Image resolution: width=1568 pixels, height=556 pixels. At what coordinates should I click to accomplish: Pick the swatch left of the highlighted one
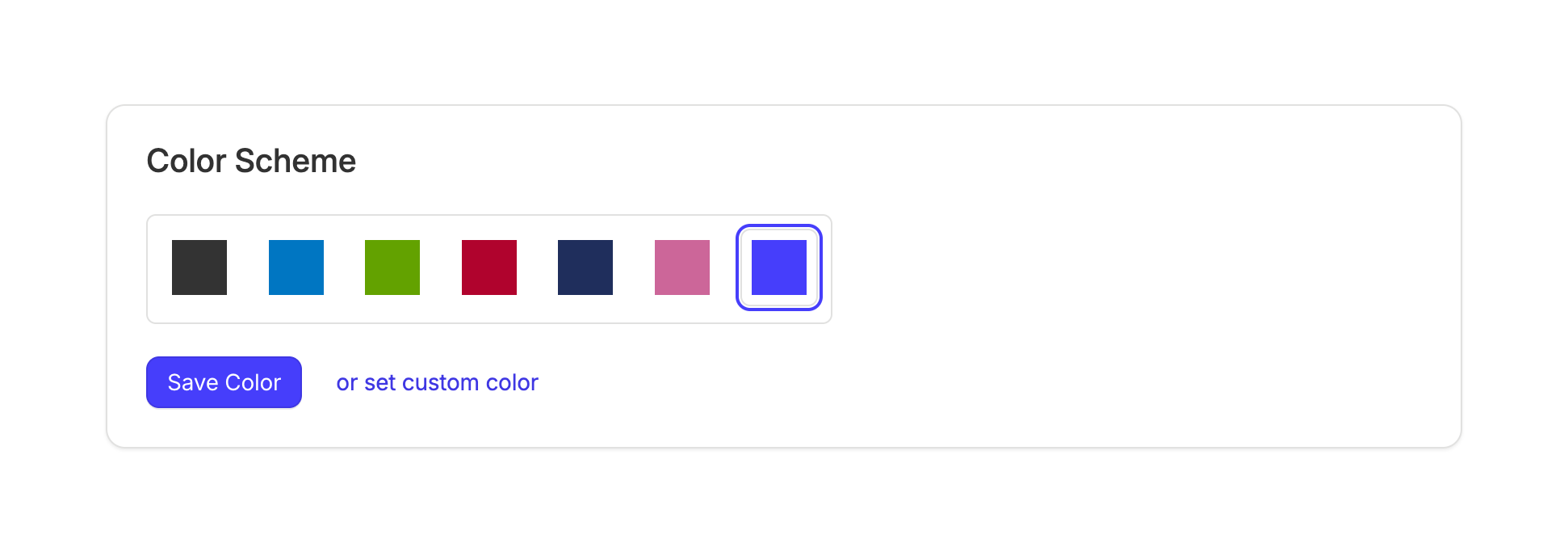[x=682, y=267]
